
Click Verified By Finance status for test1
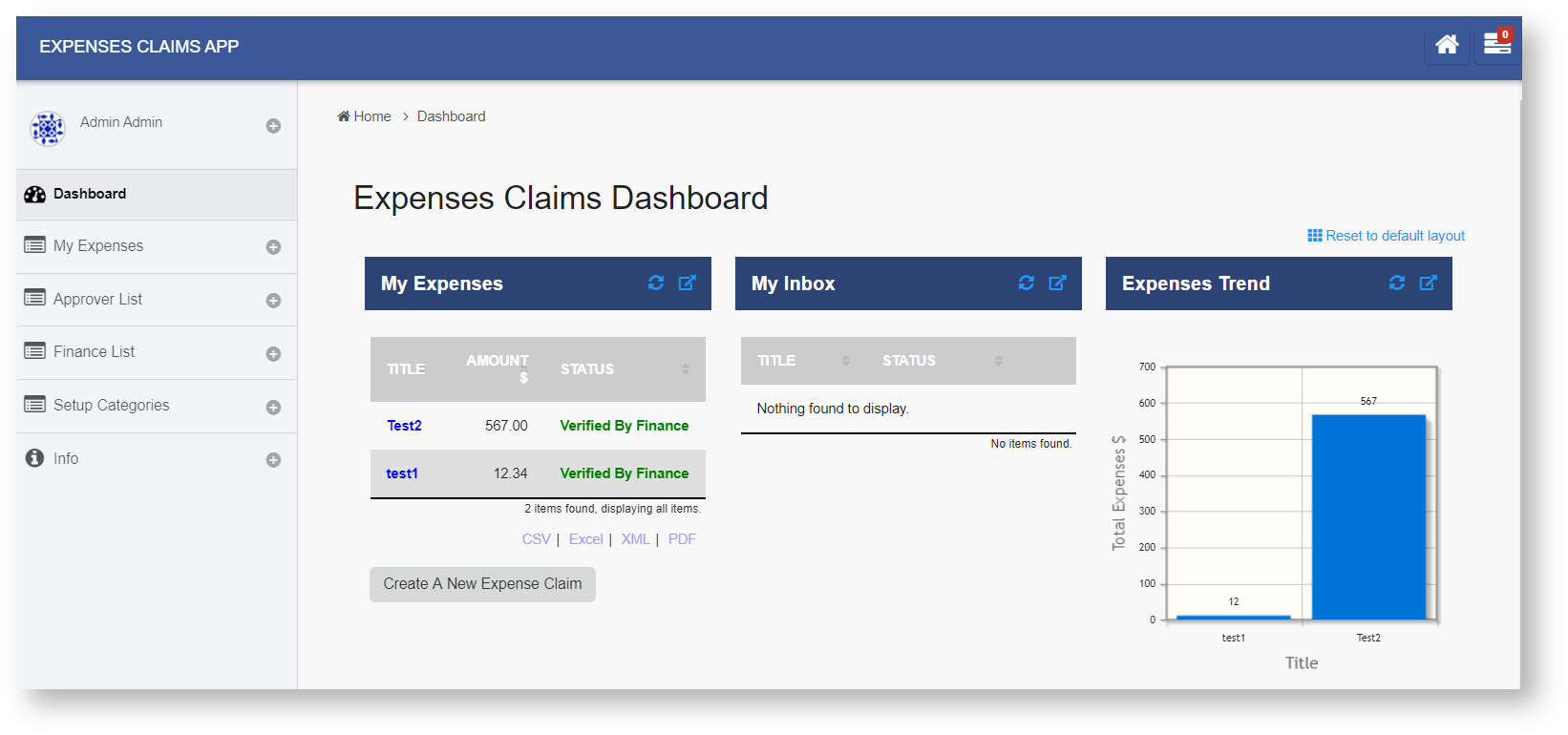pyautogui.click(x=625, y=473)
